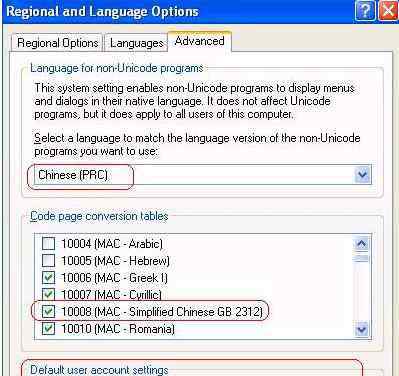Uncheck 10006 (MAC - Greek I)
The height and width of the screenshot is (376, 399).
click(48, 277)
